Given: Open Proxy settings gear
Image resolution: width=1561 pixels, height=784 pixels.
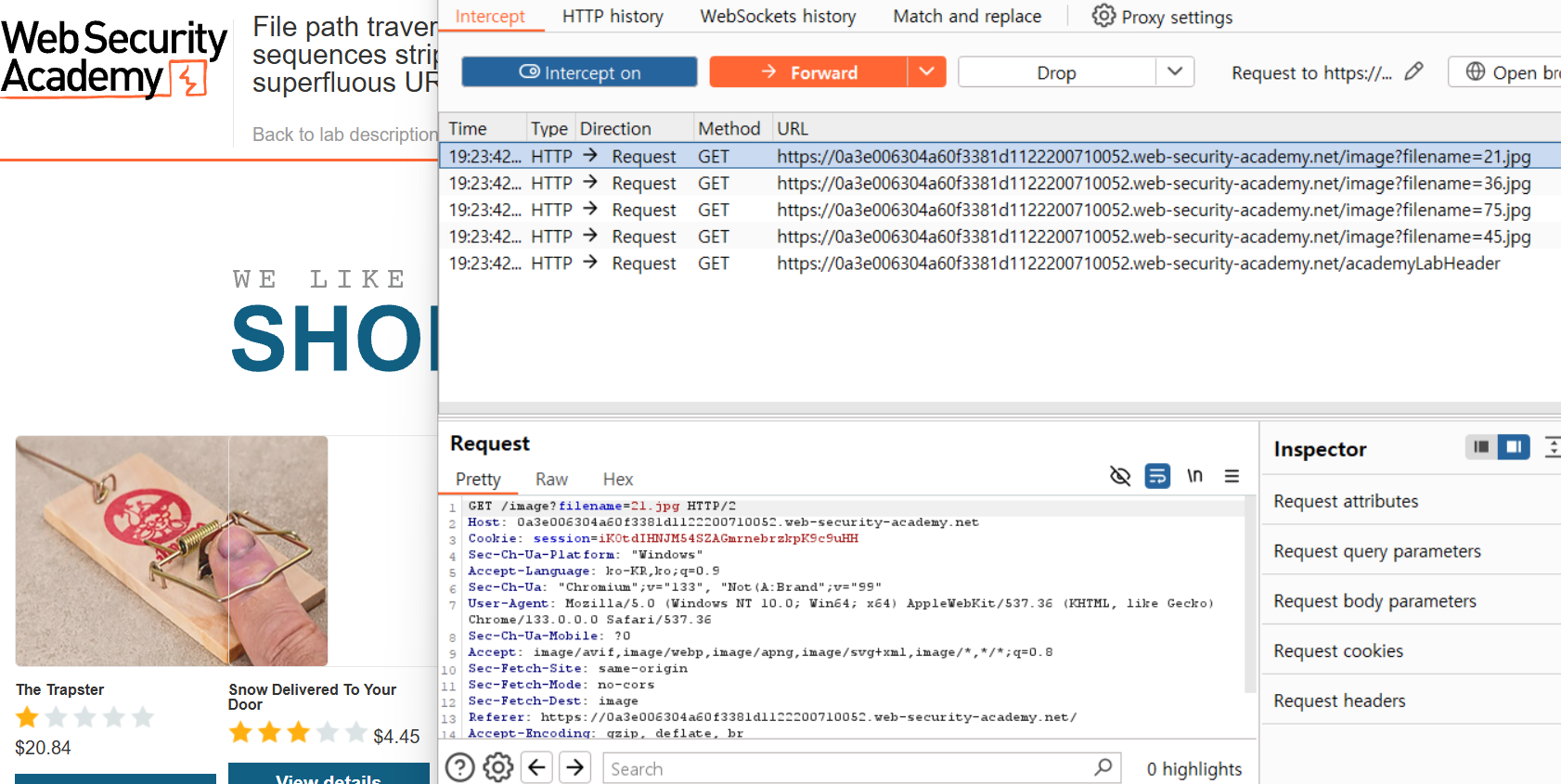Looking at the screenshot, I should [x=1103, y=16].
